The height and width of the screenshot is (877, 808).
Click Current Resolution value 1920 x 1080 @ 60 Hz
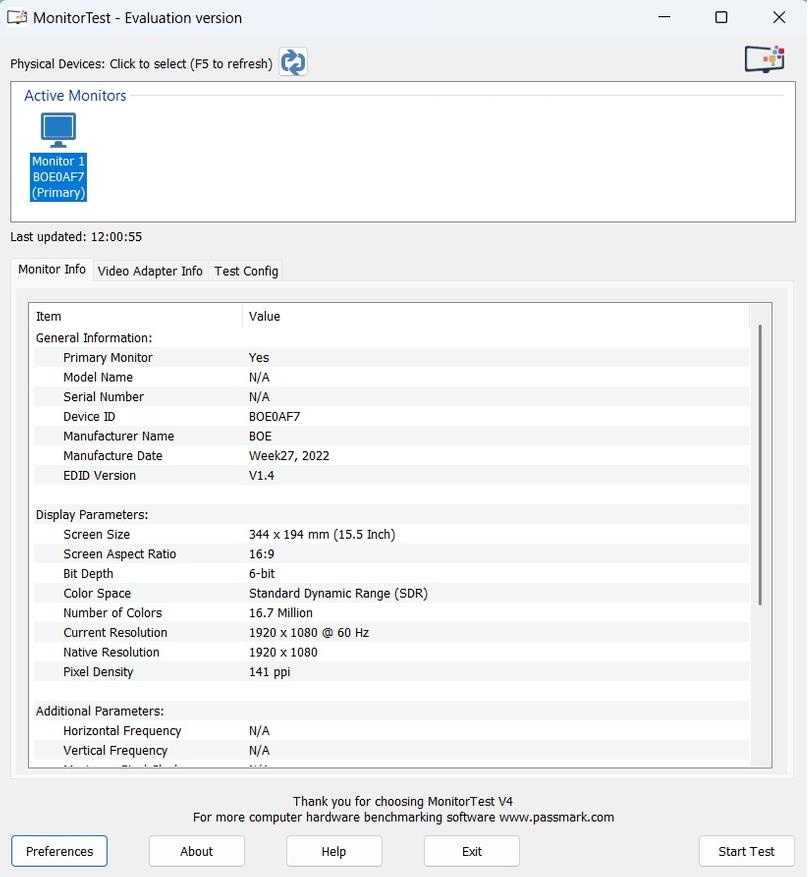pyautogui.click(x=309, y=633)
